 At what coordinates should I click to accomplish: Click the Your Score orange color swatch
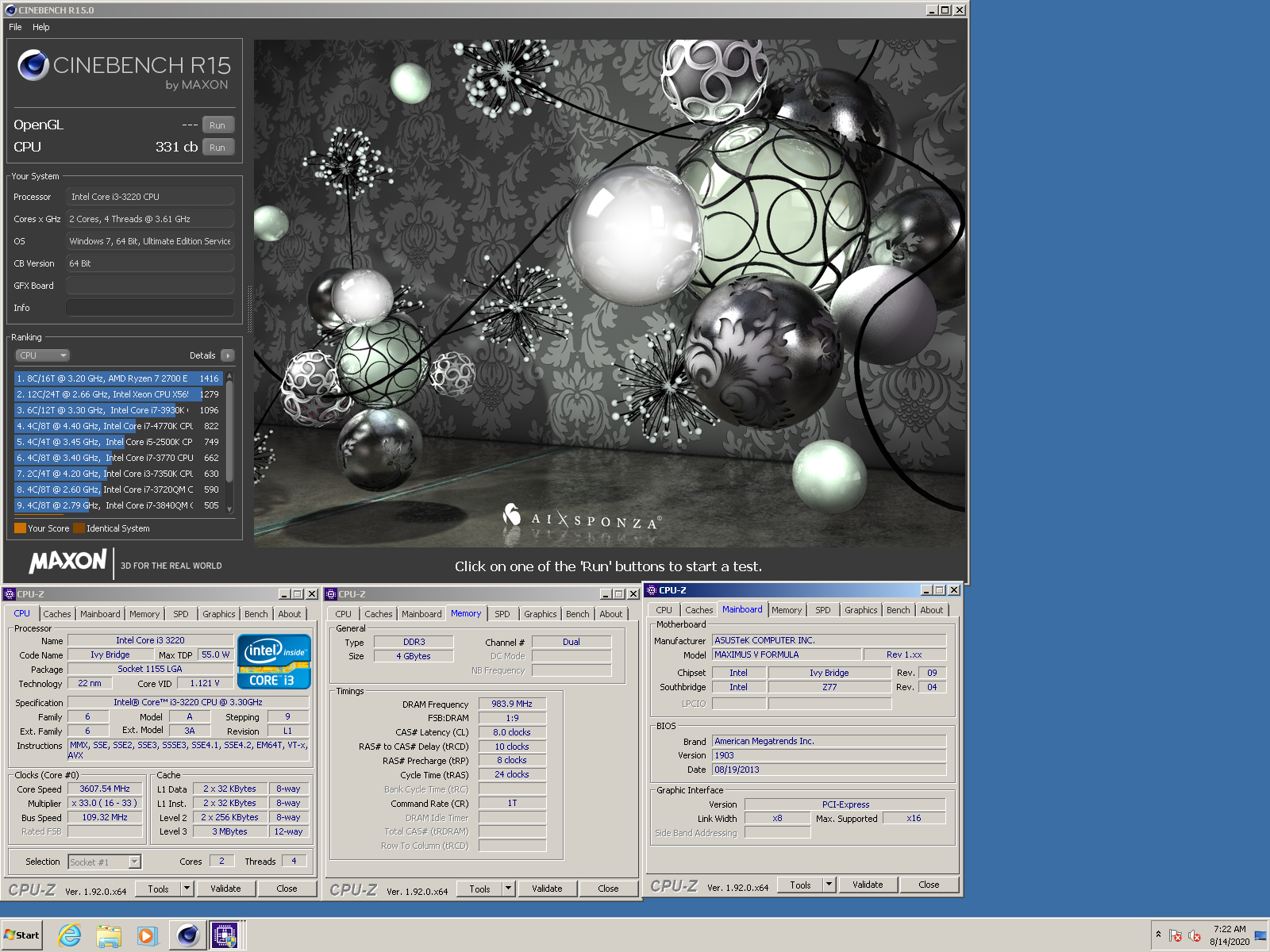click(20, 528)
